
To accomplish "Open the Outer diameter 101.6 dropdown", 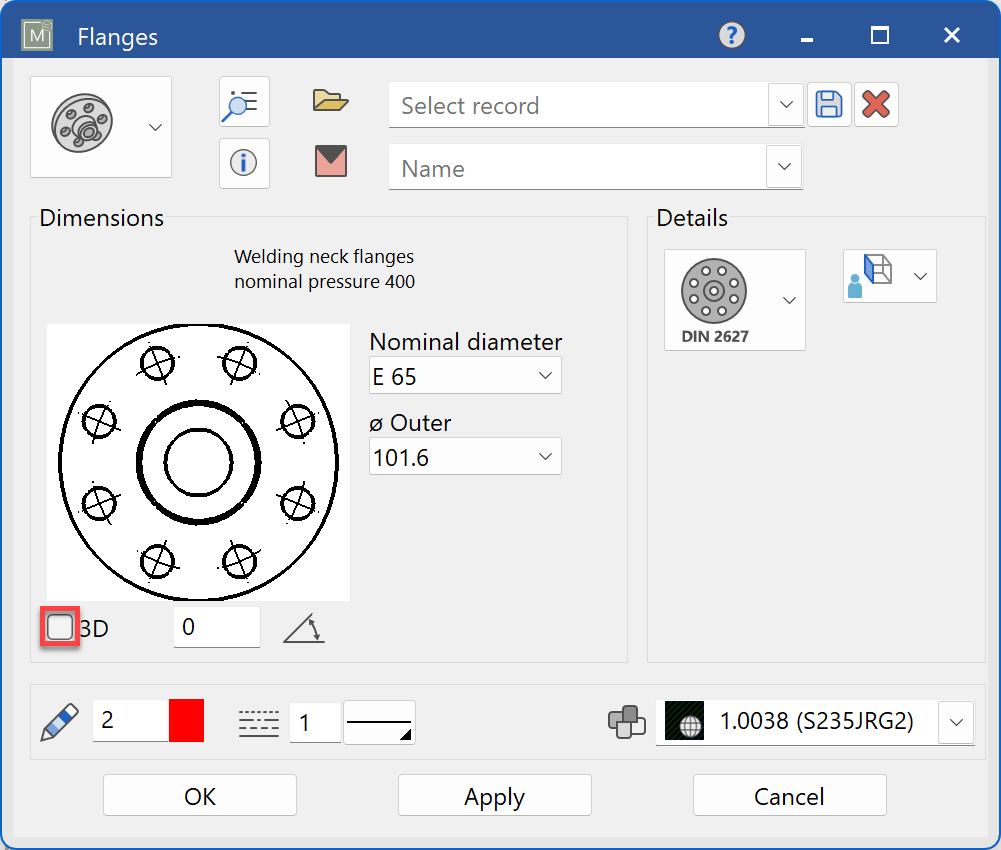I will pos(545,456).
